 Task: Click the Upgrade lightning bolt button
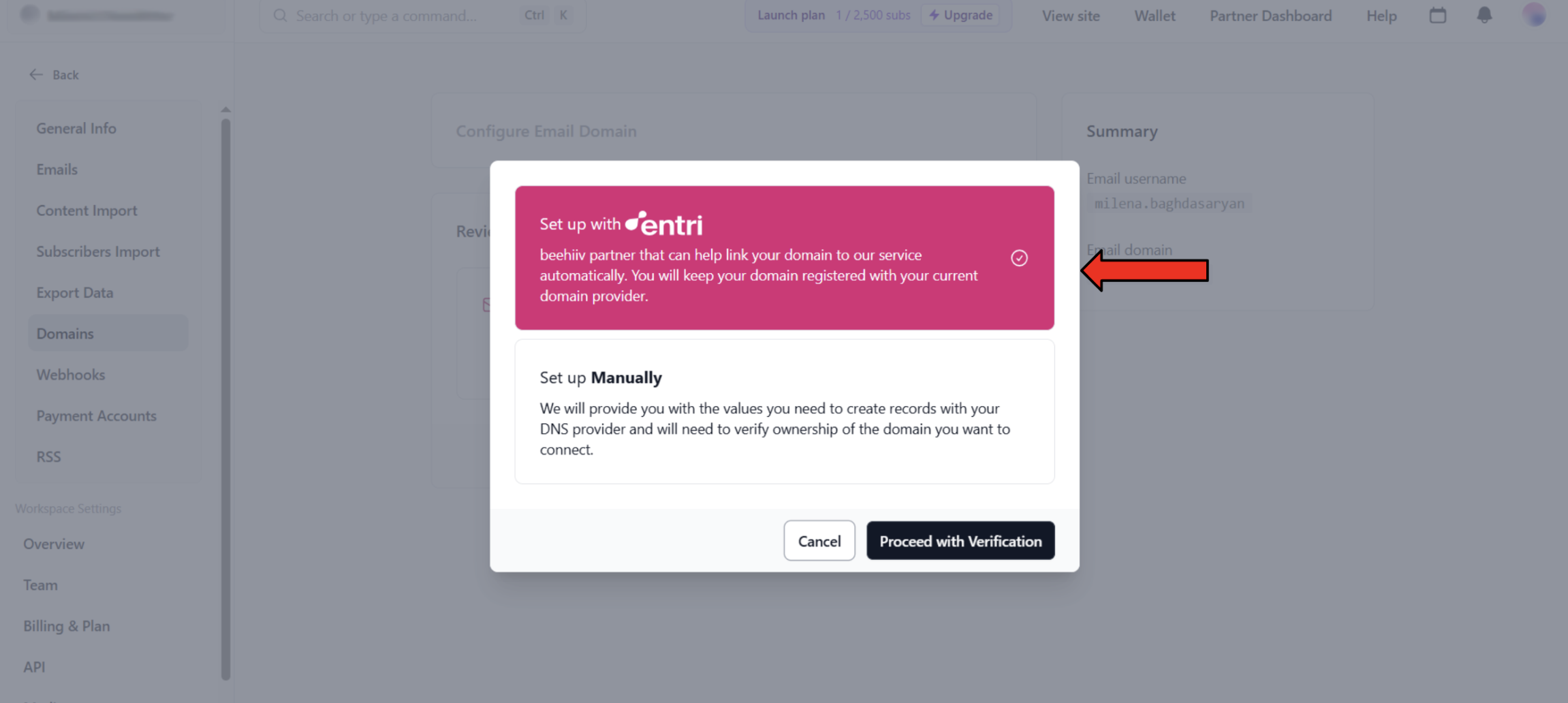coord(960,15)
